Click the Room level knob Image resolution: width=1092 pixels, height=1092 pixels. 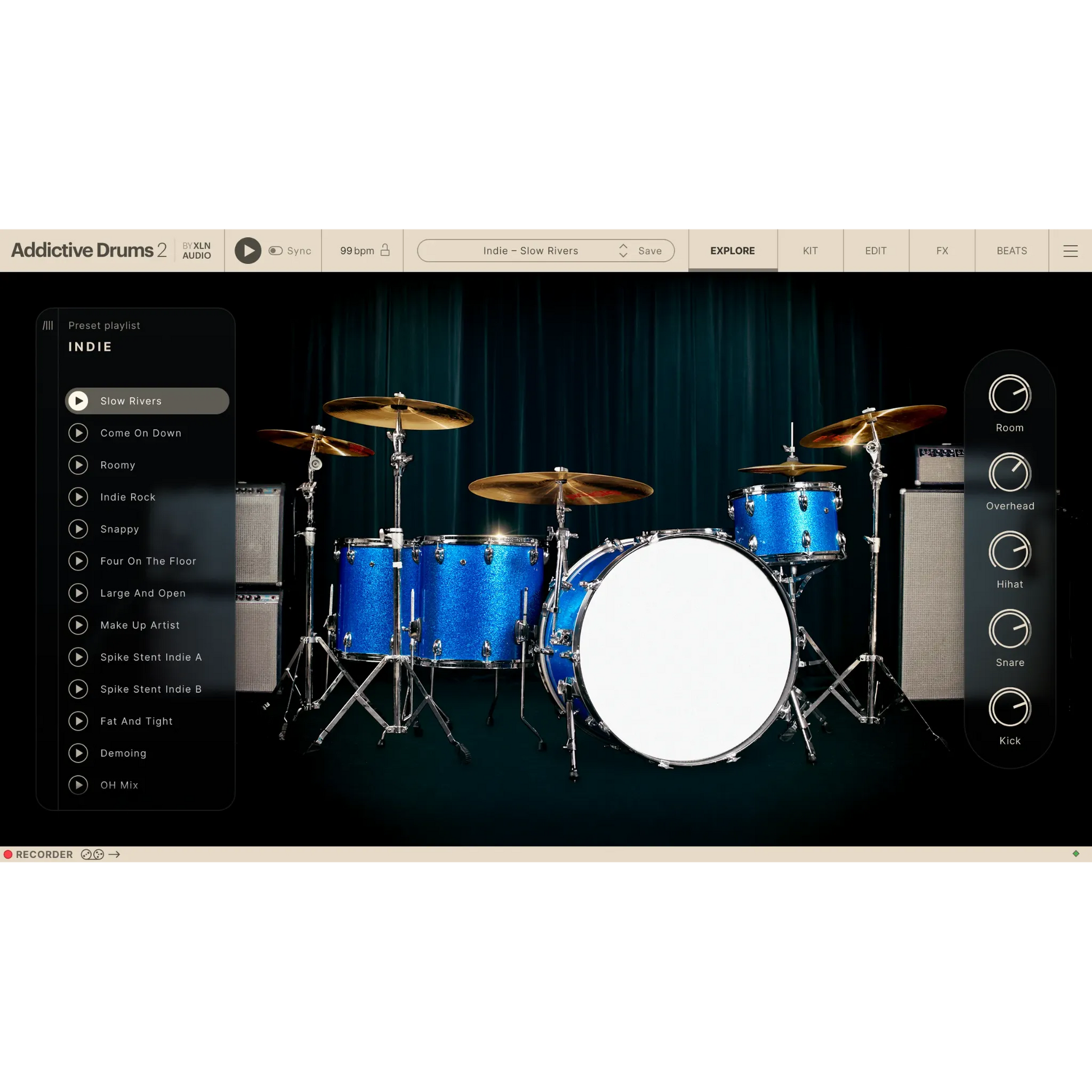coord(1010,395)
